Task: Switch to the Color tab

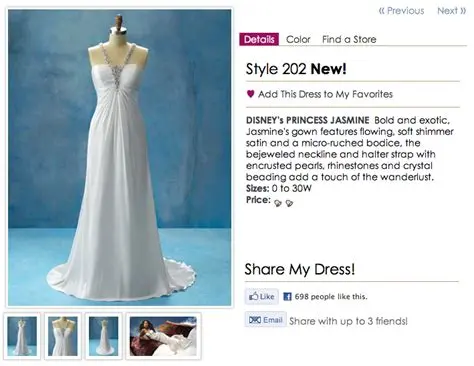Action: click(x=298, y=39)
